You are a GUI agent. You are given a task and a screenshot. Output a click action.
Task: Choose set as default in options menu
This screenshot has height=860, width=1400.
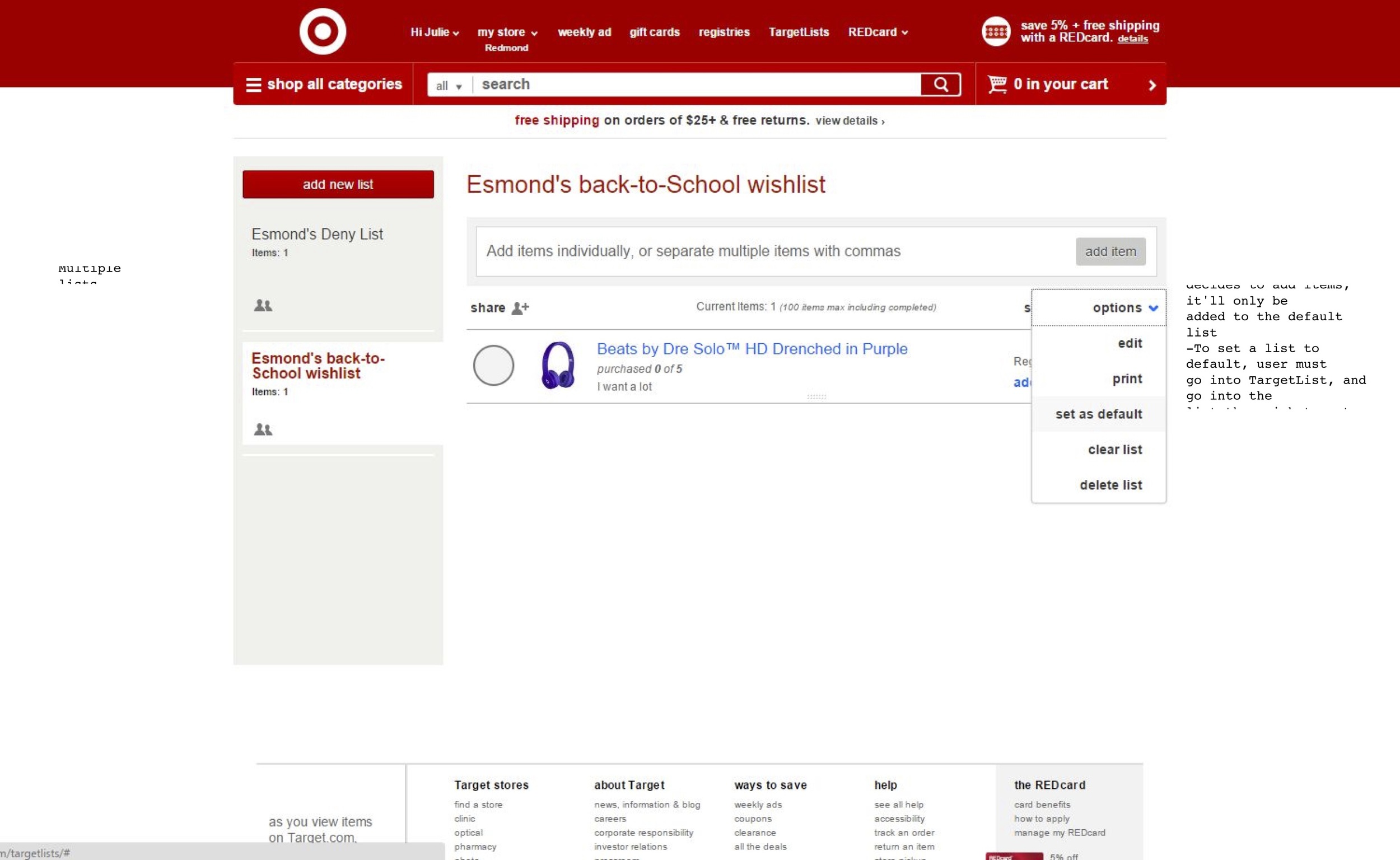(1099, 414)
